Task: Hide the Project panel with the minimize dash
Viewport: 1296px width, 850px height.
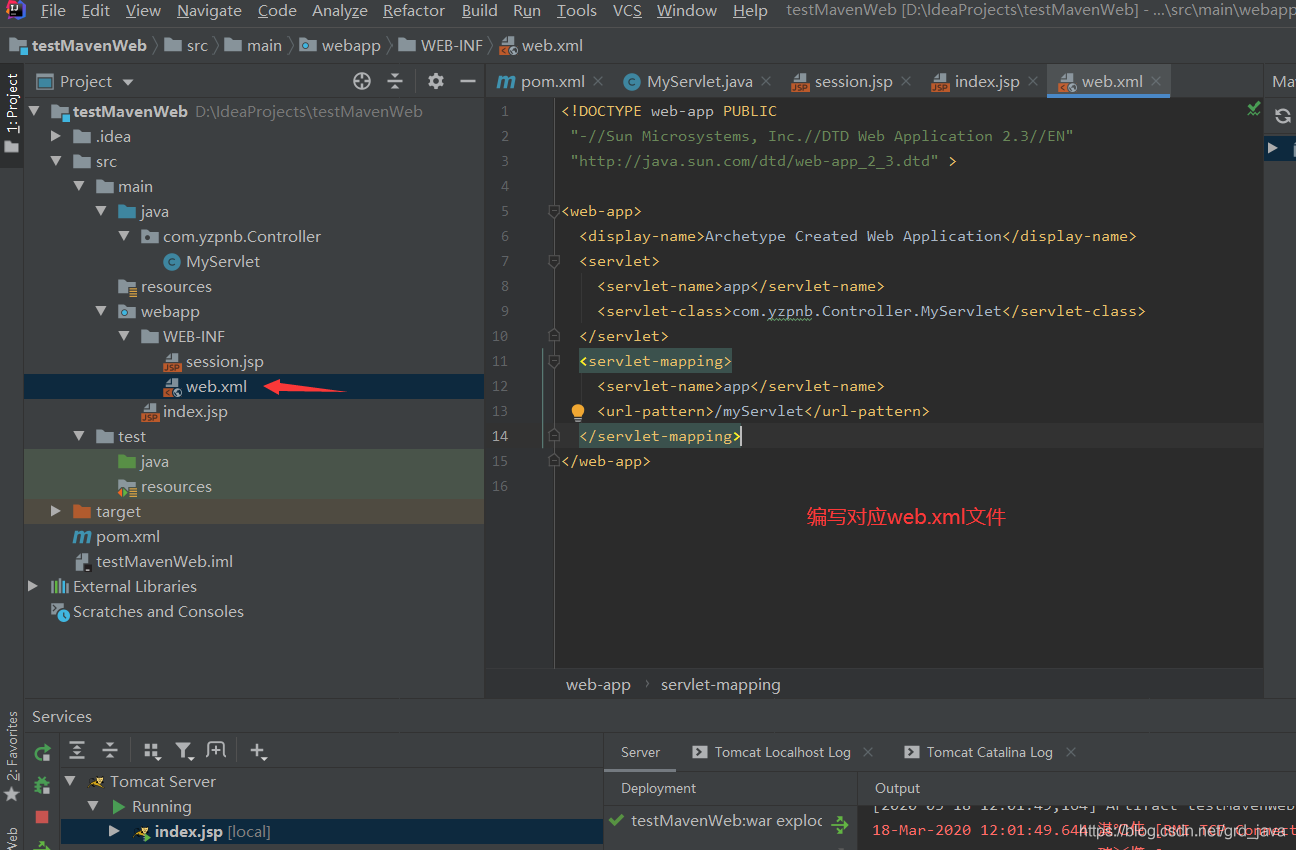Action: (x=467, y=81)
